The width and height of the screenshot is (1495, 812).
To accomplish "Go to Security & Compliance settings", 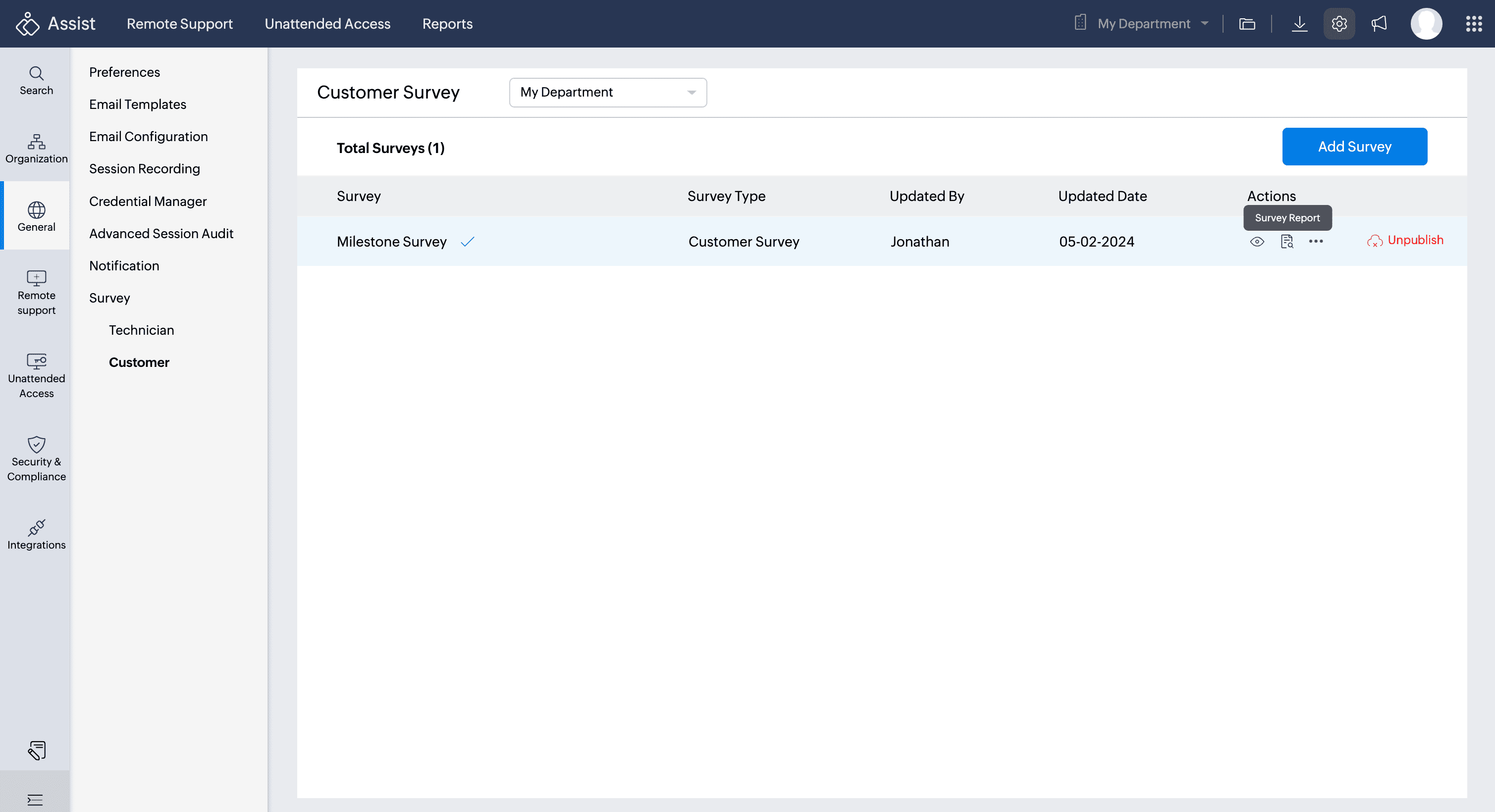I will click(x=36, y=459).
